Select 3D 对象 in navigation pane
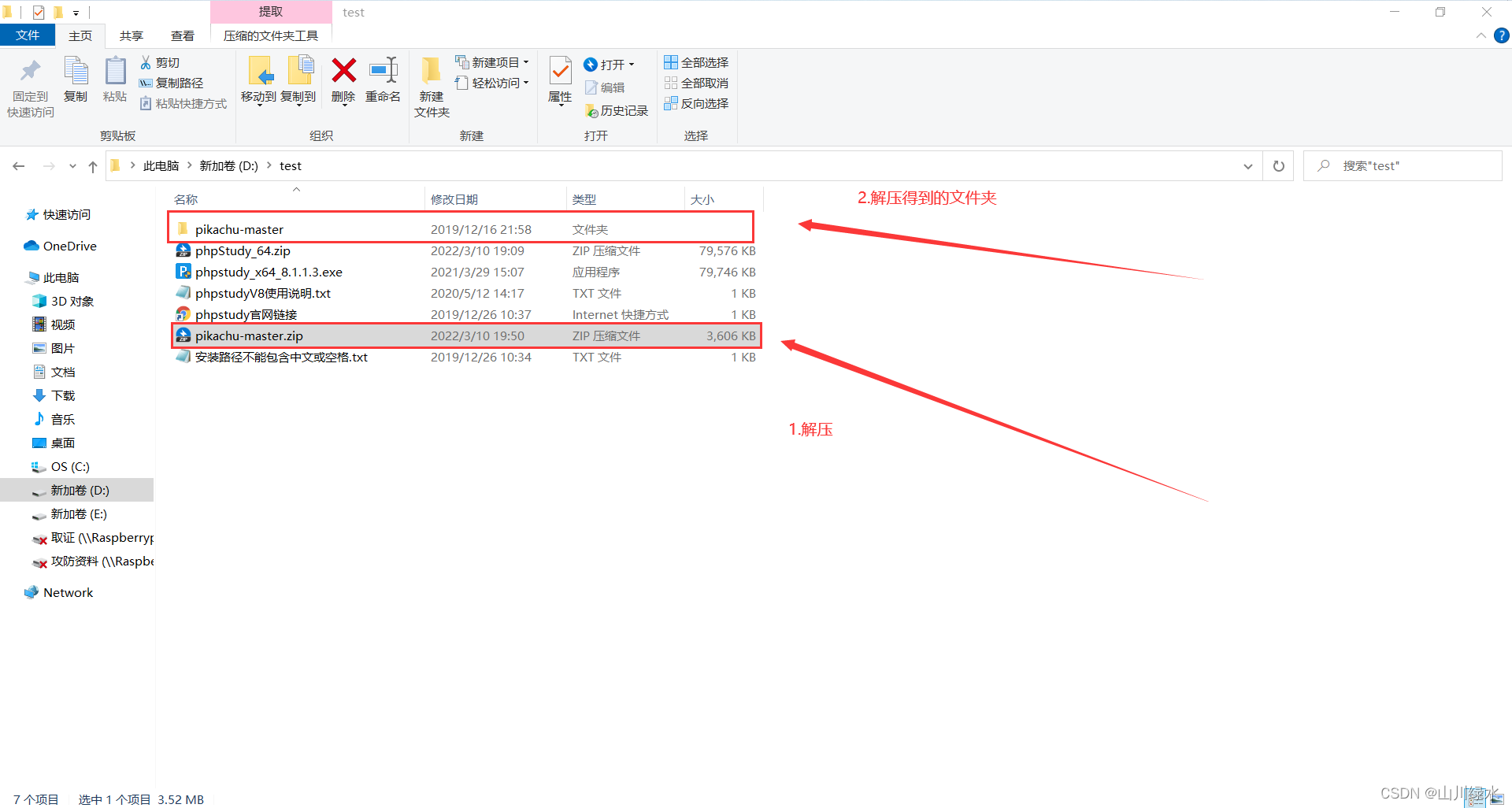Screen dimensions: 1512x808 64,301
